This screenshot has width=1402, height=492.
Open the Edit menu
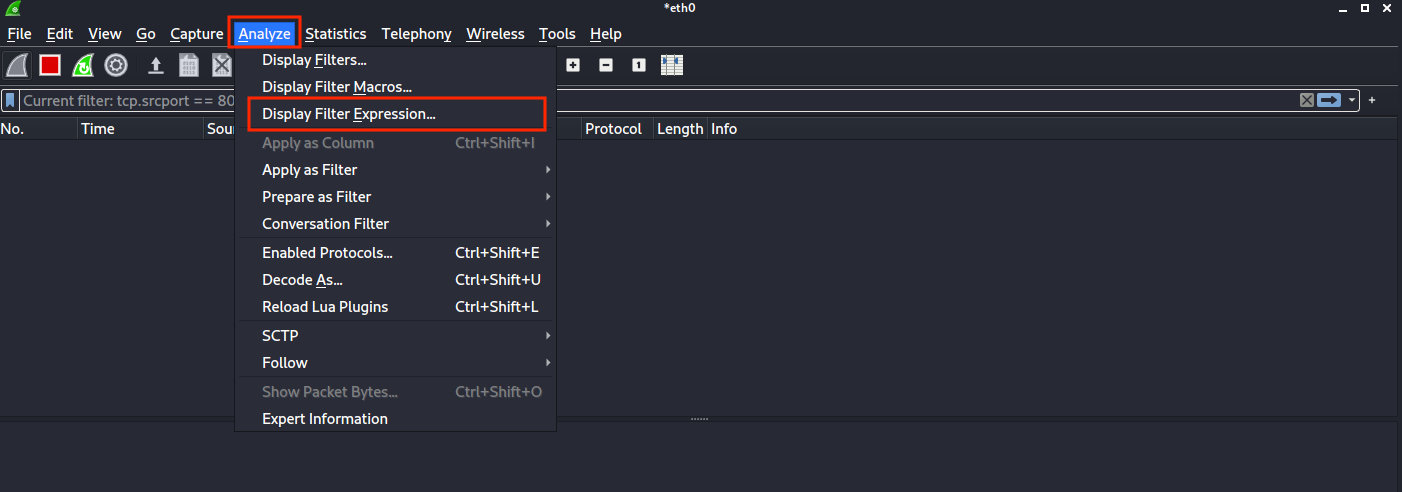60,34
